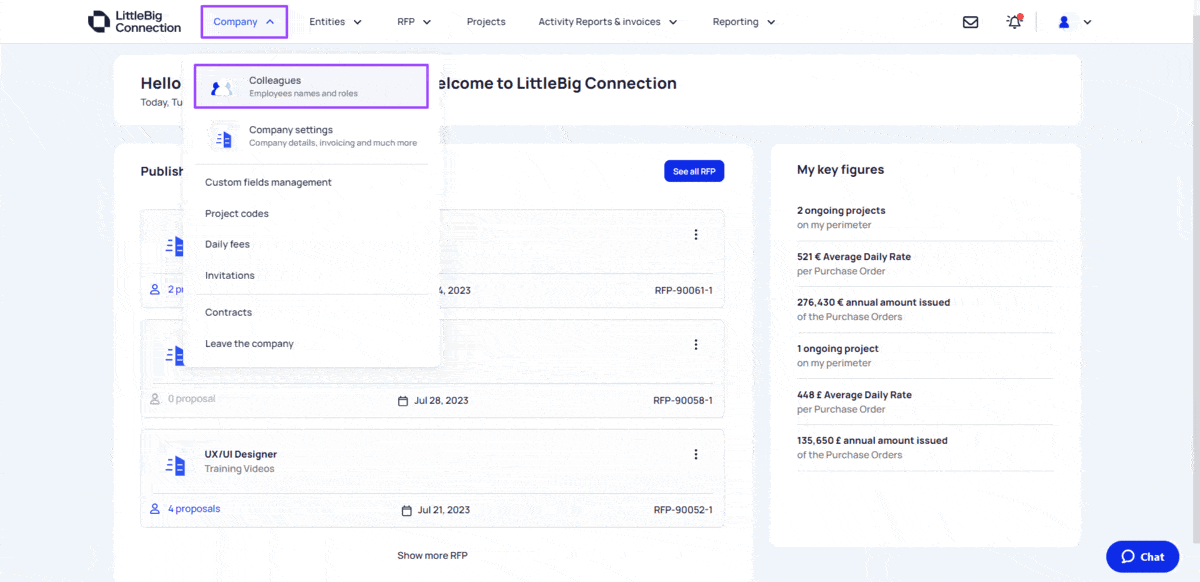The height and width of the screenshot is (582, 1200).
Task: Expand the user account chevron
Action: [1088, 22]
